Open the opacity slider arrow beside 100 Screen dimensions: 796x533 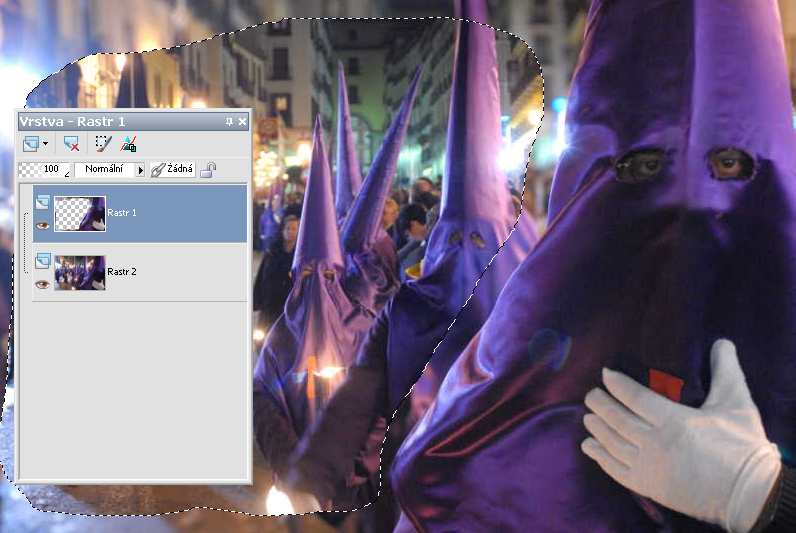[67, 174]
